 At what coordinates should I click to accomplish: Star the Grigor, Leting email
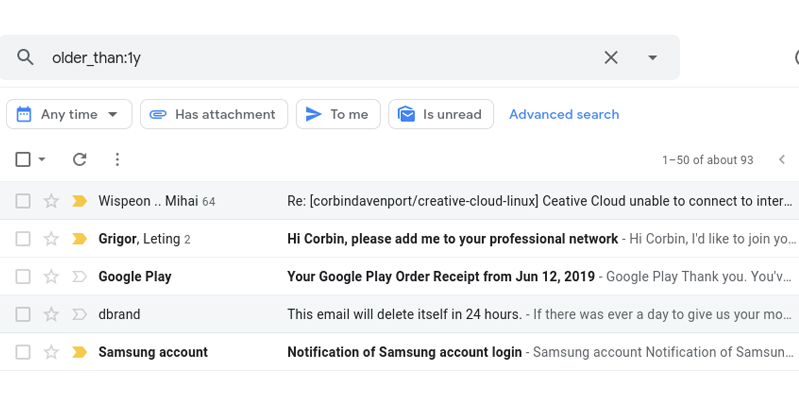(51, 238)
